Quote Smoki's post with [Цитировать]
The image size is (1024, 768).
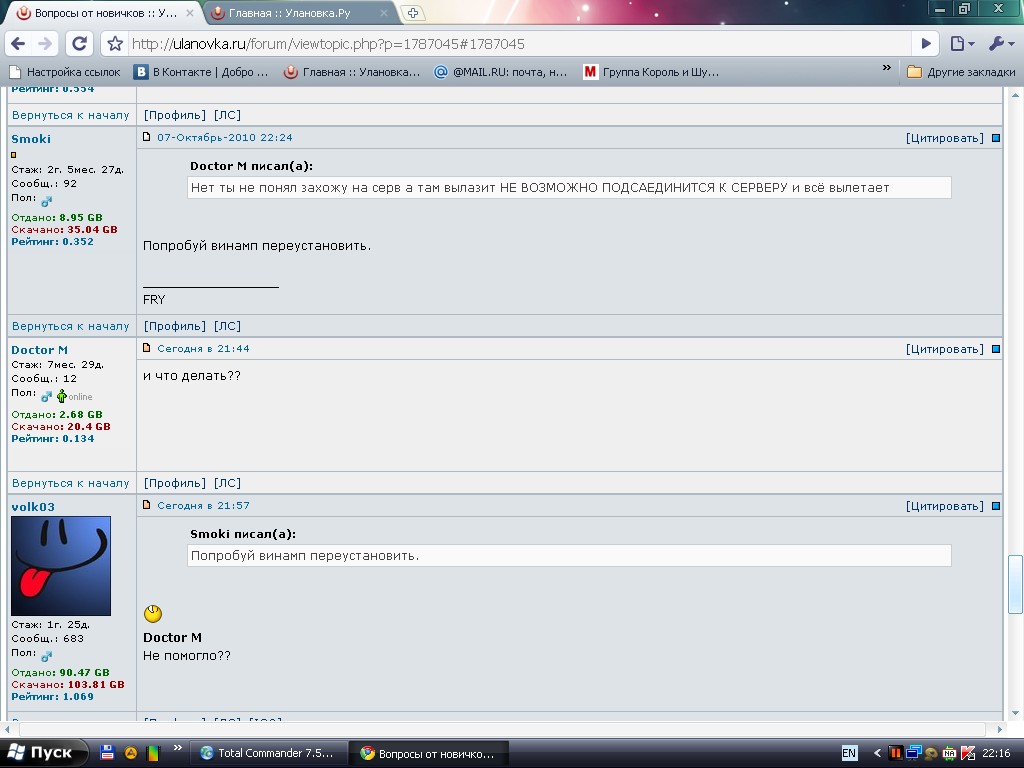(944, 138)
